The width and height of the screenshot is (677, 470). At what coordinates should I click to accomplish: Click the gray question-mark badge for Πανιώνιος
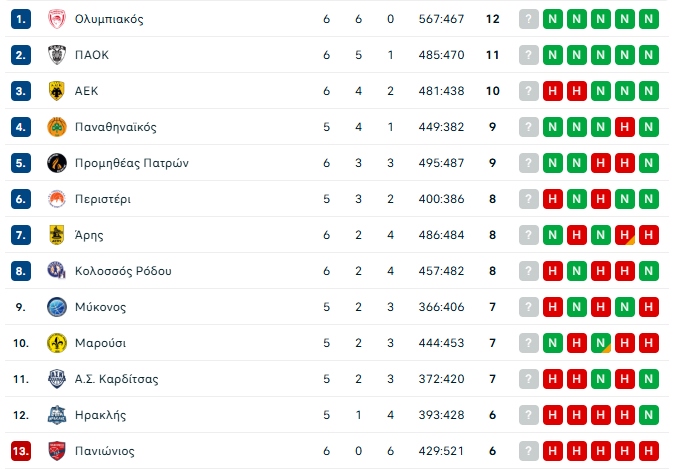[528, 451]
